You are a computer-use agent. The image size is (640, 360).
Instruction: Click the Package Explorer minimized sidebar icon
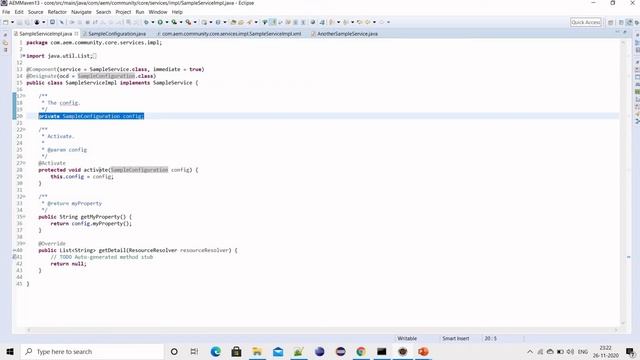click(x=5, y=42)
